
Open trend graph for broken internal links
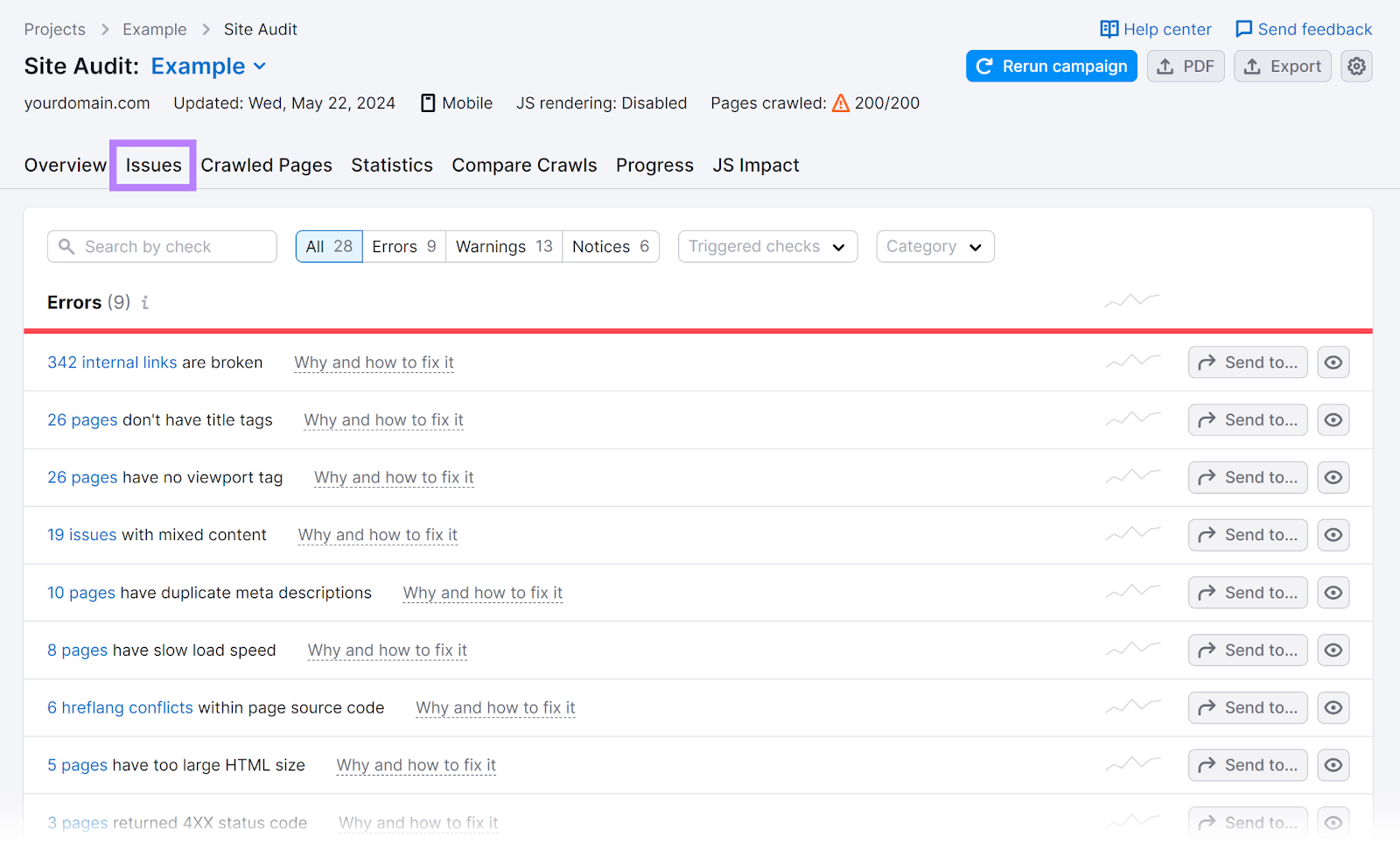[1132, 362]
